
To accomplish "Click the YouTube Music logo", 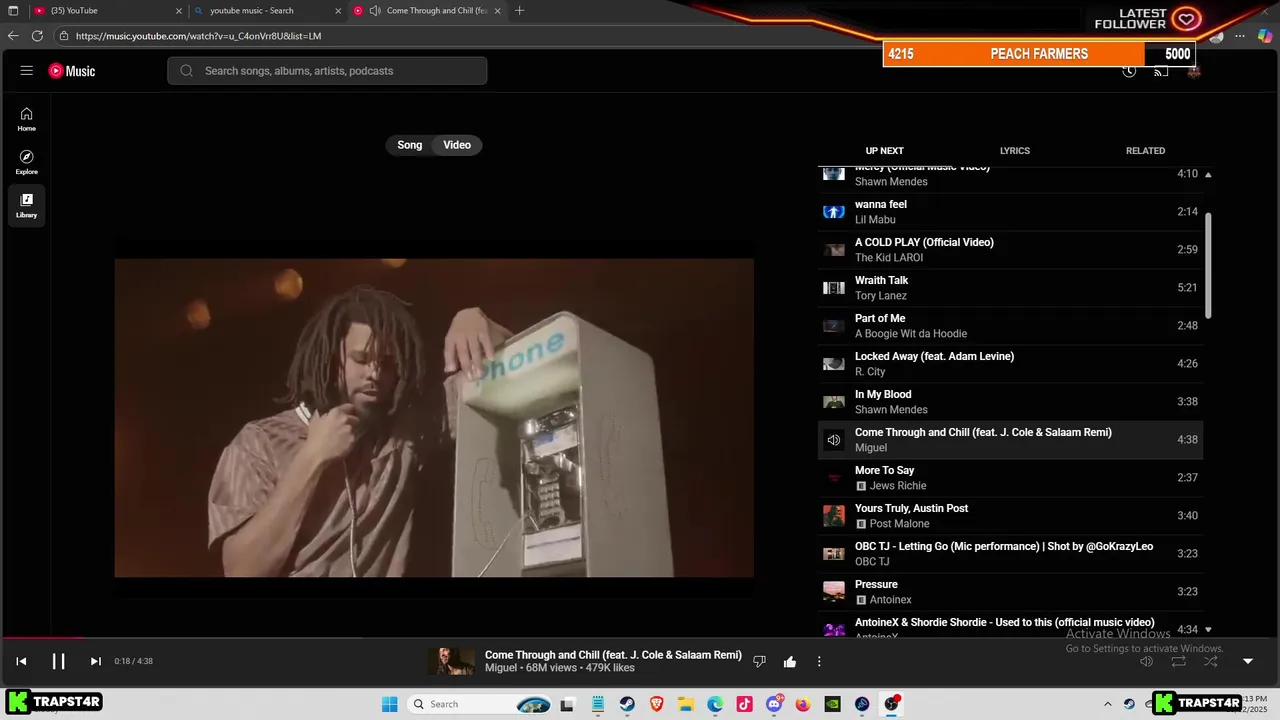I will (72, 71).
